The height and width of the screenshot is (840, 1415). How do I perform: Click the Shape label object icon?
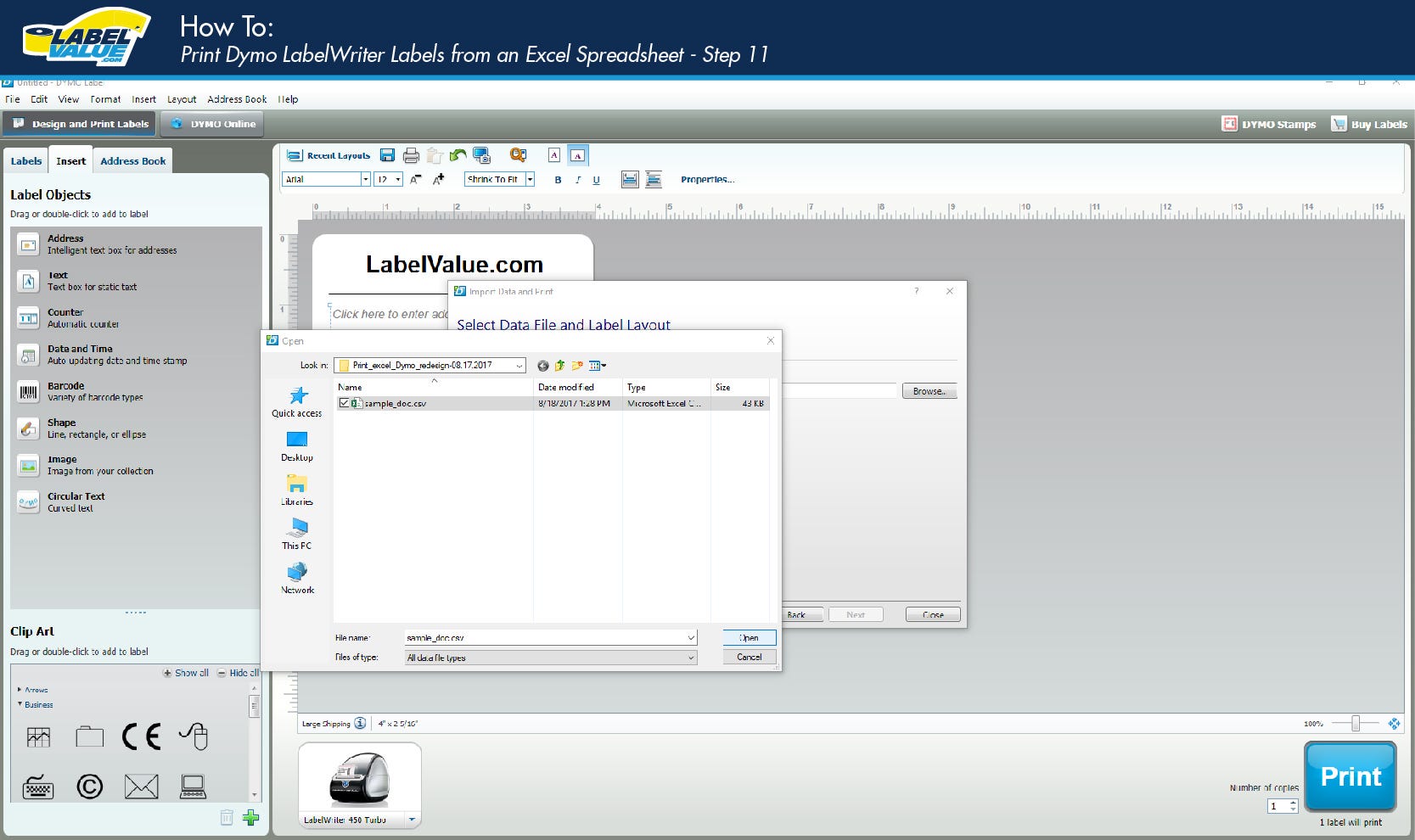pyautogui.click(x=28, y=428)
